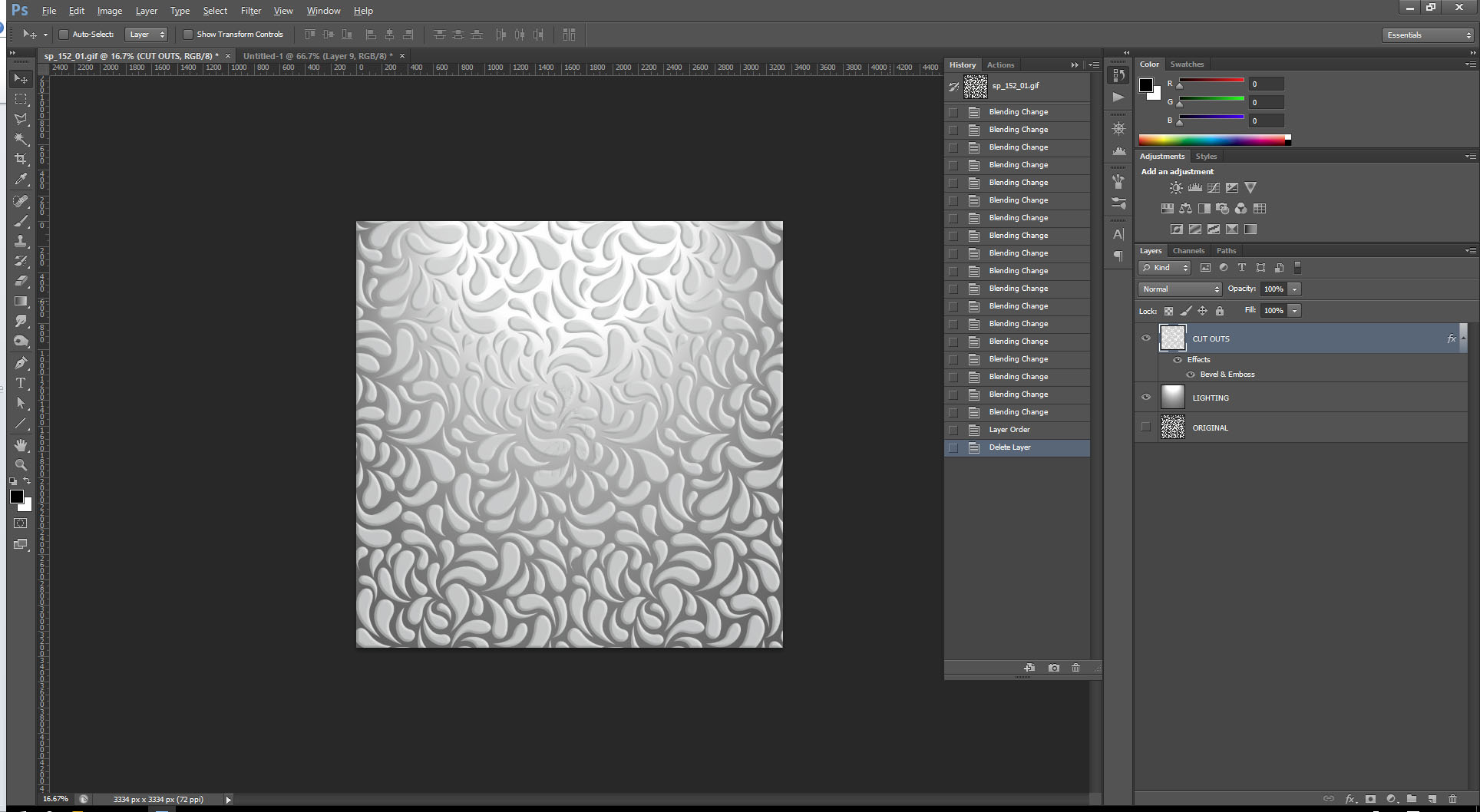The height and width of the screenshot is (812, 1480).
Task: Add Curves adjustment
Action: point(1214,187)
